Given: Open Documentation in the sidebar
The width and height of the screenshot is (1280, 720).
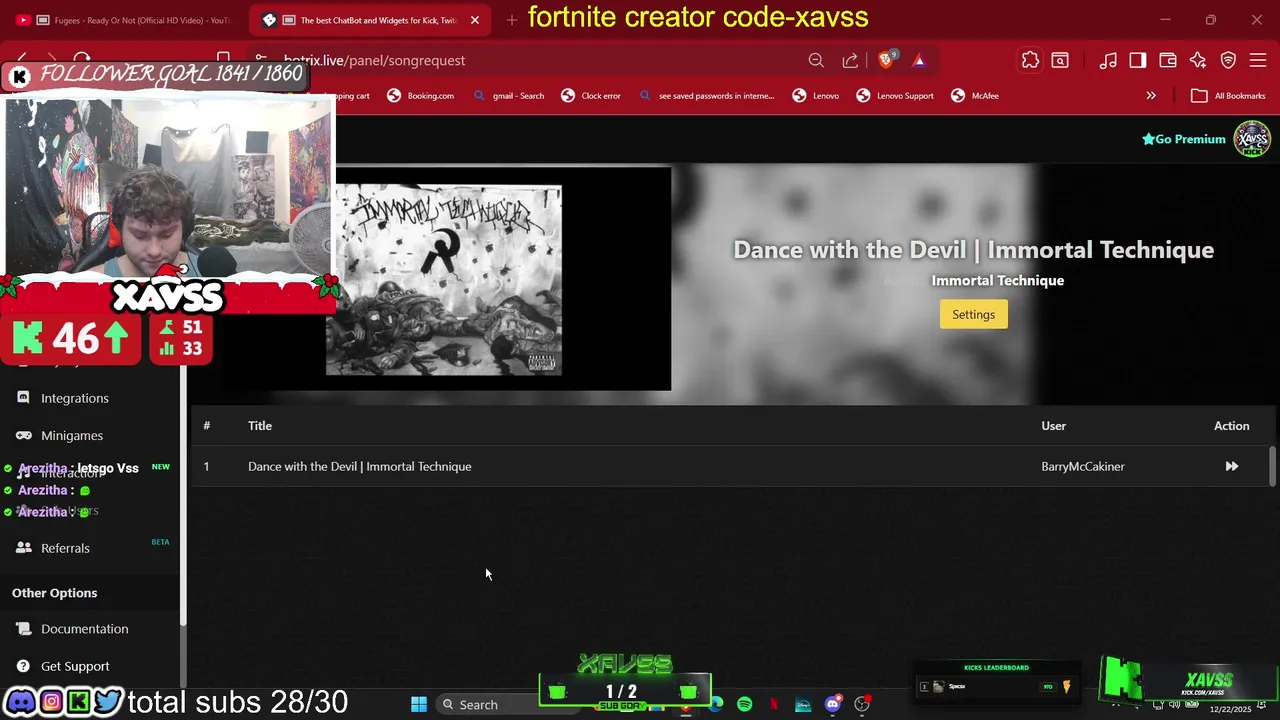Looking at the screenshot, I should click(x=85, y=629).
